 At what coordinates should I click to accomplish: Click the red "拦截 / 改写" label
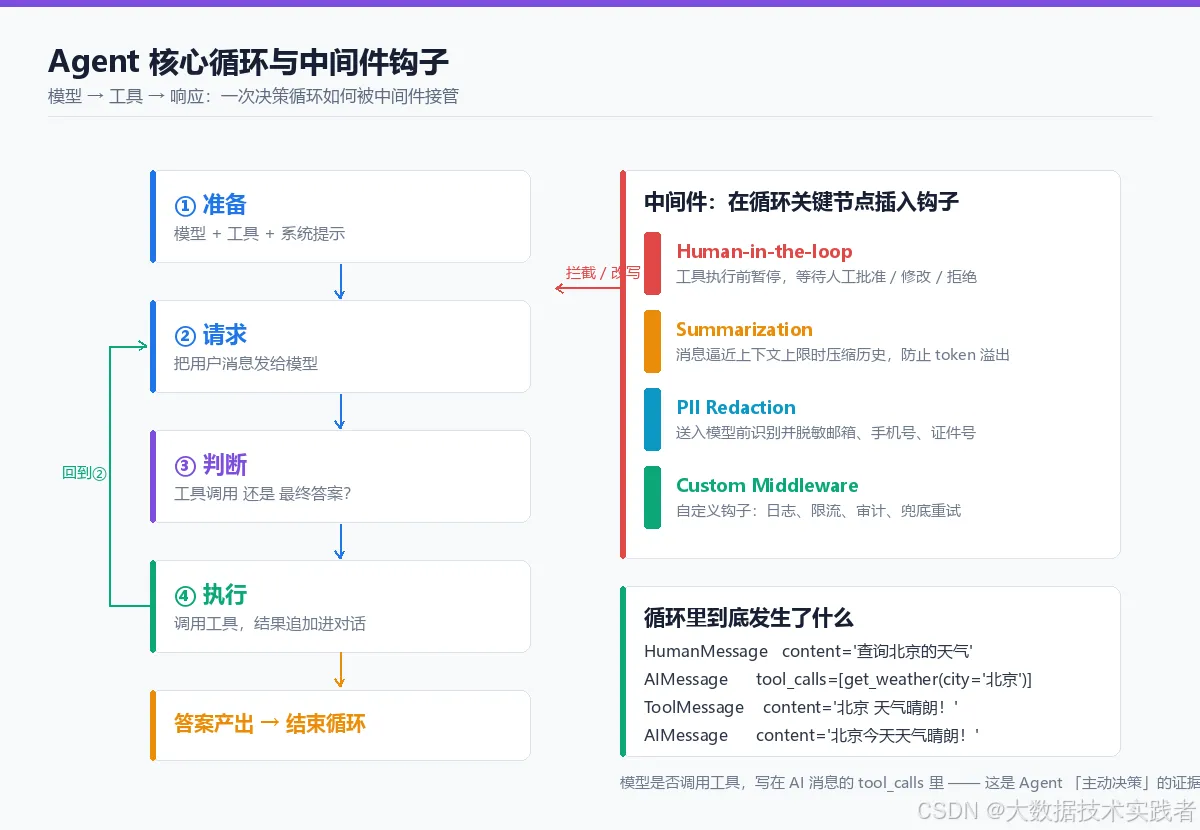coord(603,272)
